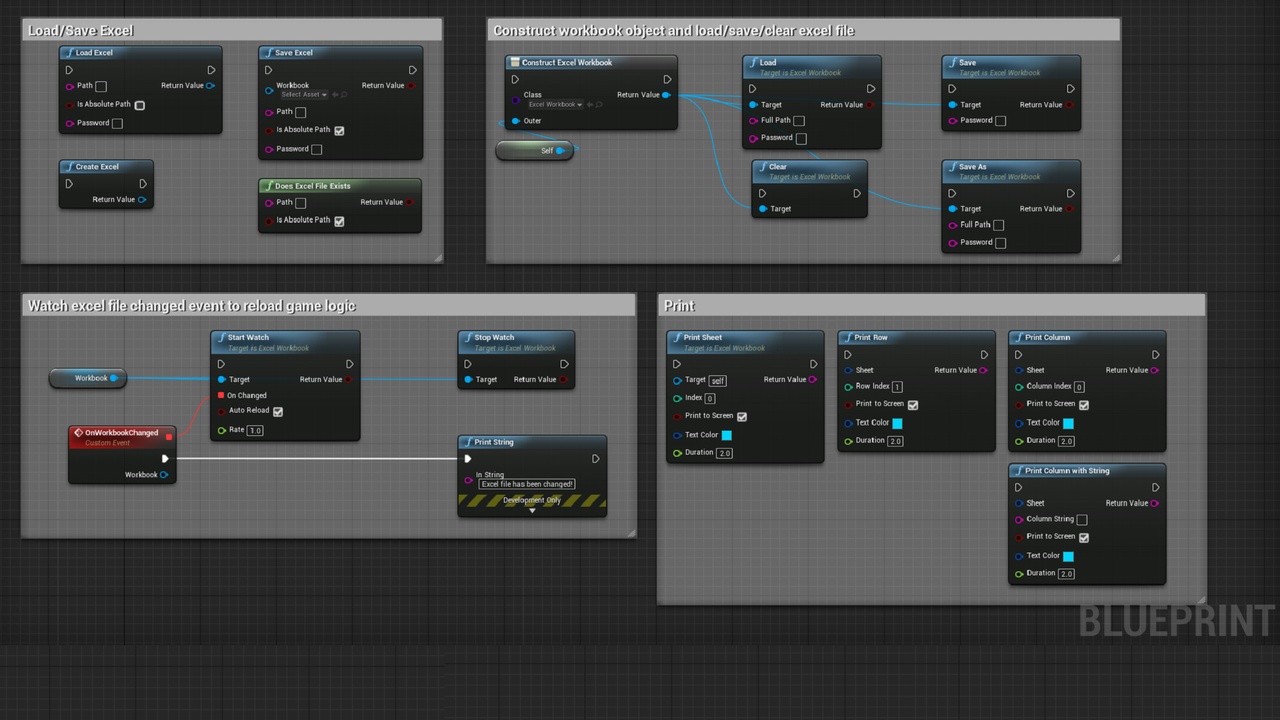Disable Print to Screen on Print Sheet
Screen dimensions: 1280x720
coord(741,416)
